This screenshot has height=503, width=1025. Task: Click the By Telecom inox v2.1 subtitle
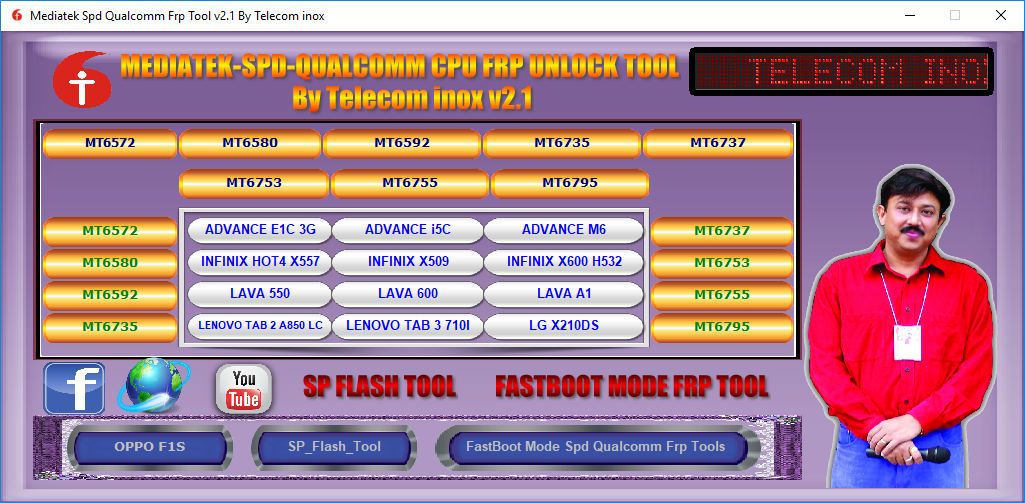(412, 99)
